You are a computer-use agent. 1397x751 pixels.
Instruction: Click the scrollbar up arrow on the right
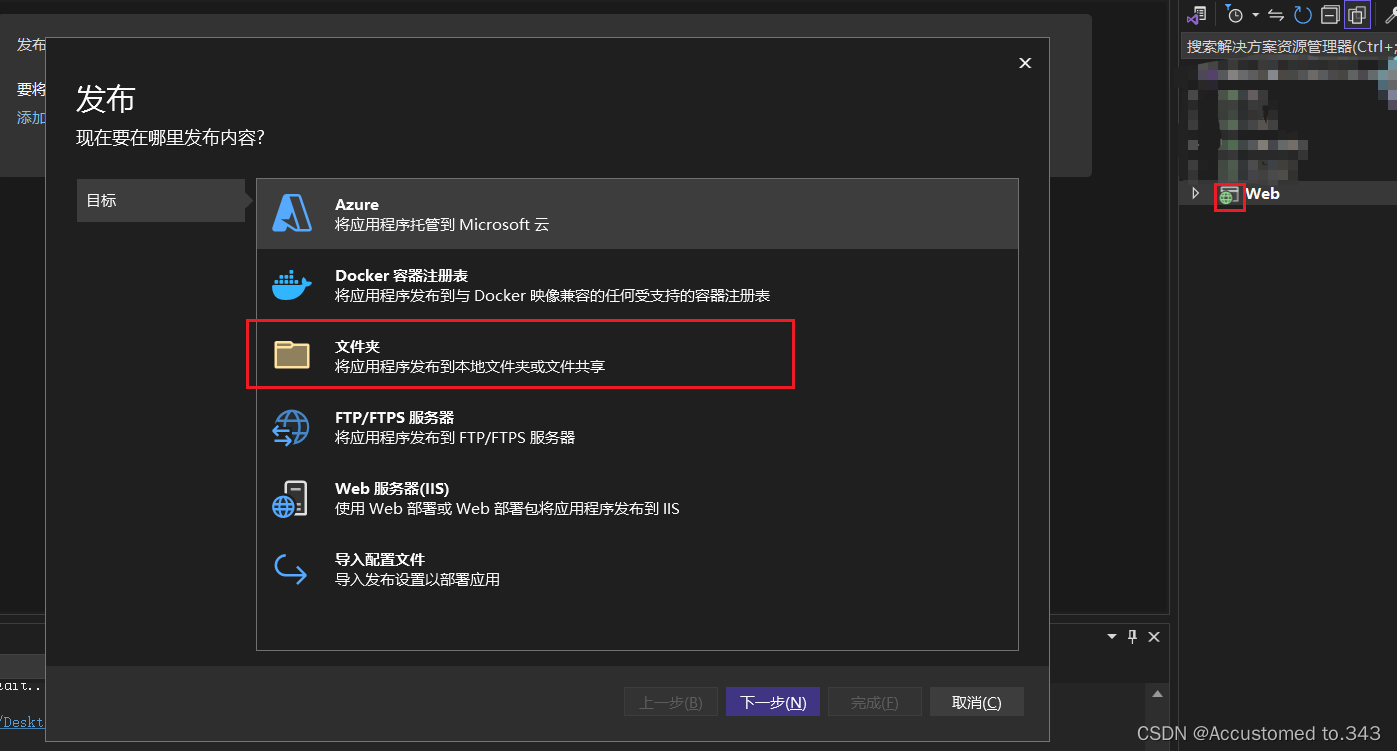1157,692
